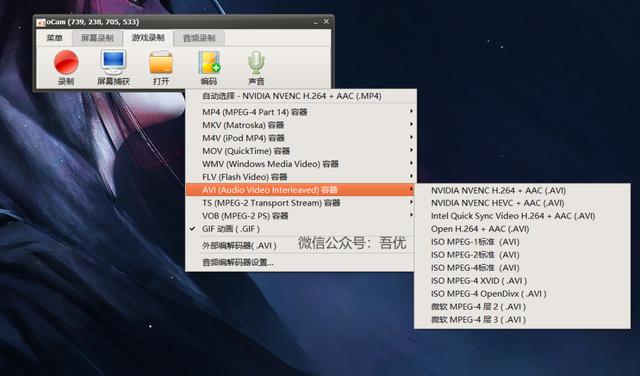Select auto NVIDIA NVENC H.264 + AAC (.MP4)

(301, 96)
